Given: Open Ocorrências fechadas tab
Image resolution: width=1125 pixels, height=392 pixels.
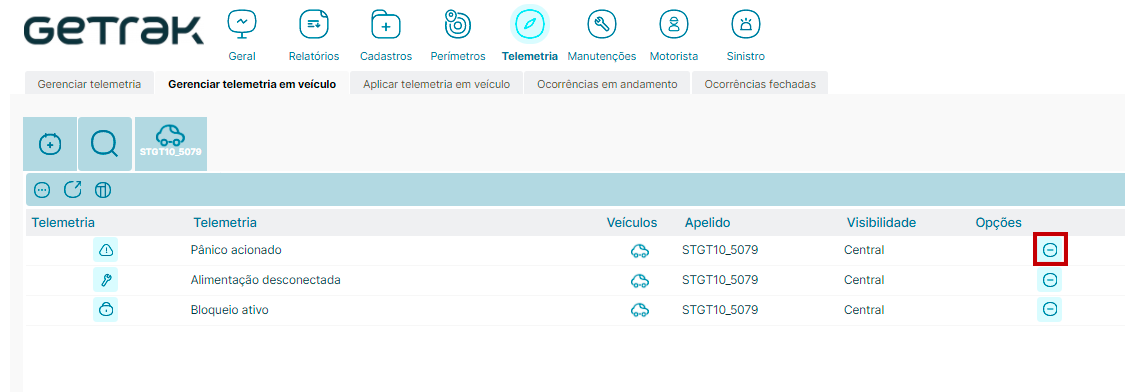Looking at the screenshot, I should (x=760, y=83).
